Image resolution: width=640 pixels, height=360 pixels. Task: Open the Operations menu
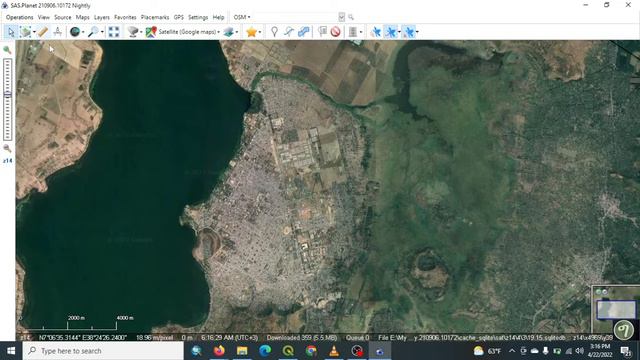(x=20, y=17)
